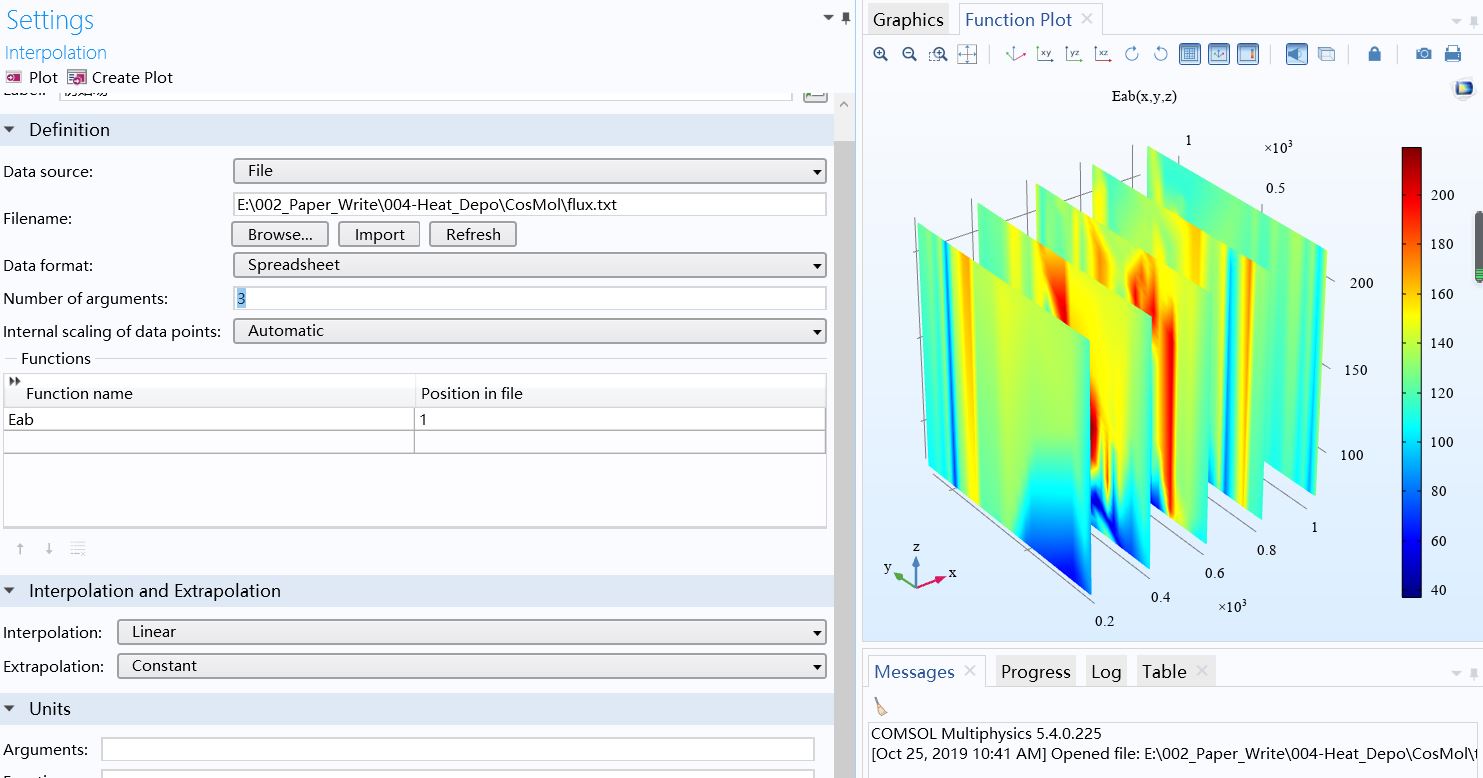Open the Log tab

click(1106, 672)
